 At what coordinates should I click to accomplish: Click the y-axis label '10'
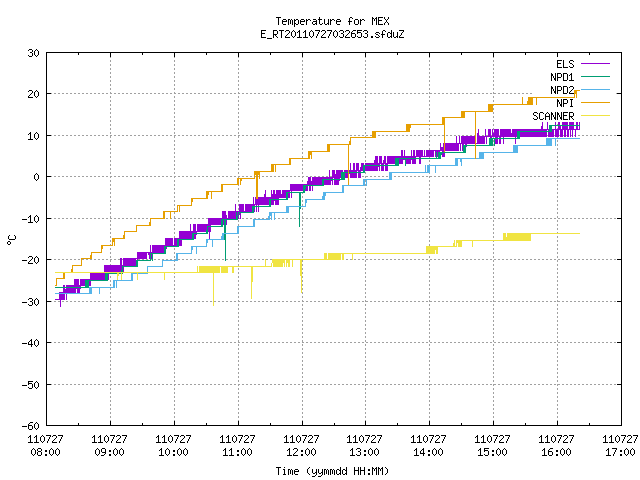33,136
